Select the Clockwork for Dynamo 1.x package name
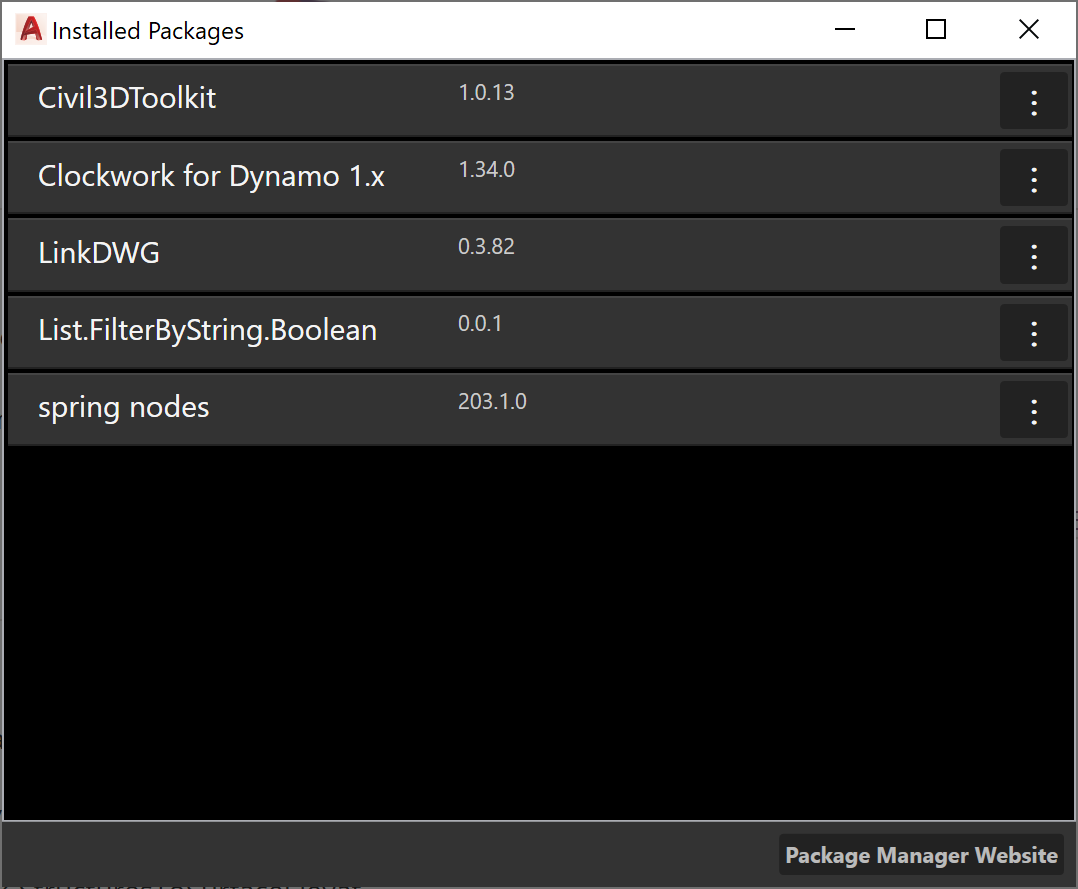This screenshot has height=889, width=1078. point(211,176)
